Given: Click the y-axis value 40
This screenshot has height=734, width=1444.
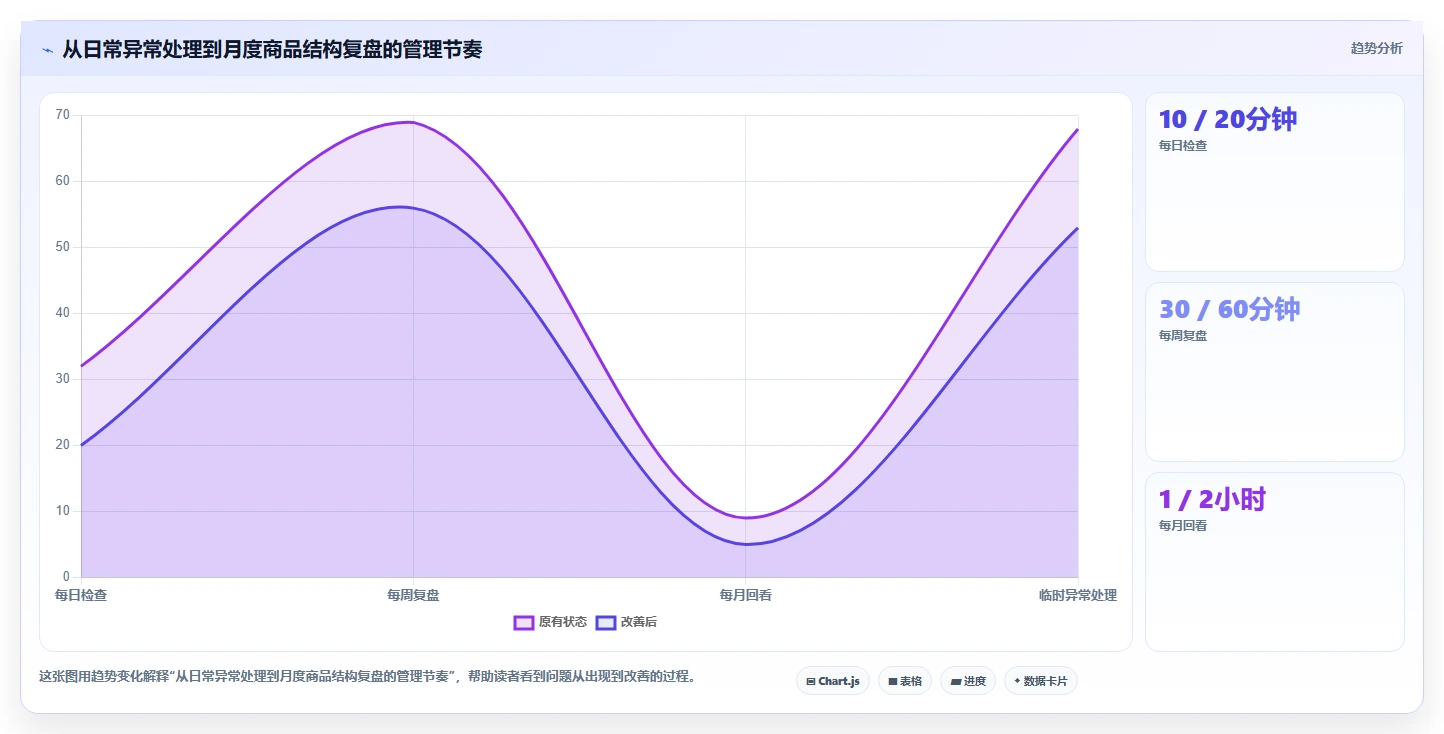Looking at the screenshot, I should pyautogui.click(x=63, y=313).
